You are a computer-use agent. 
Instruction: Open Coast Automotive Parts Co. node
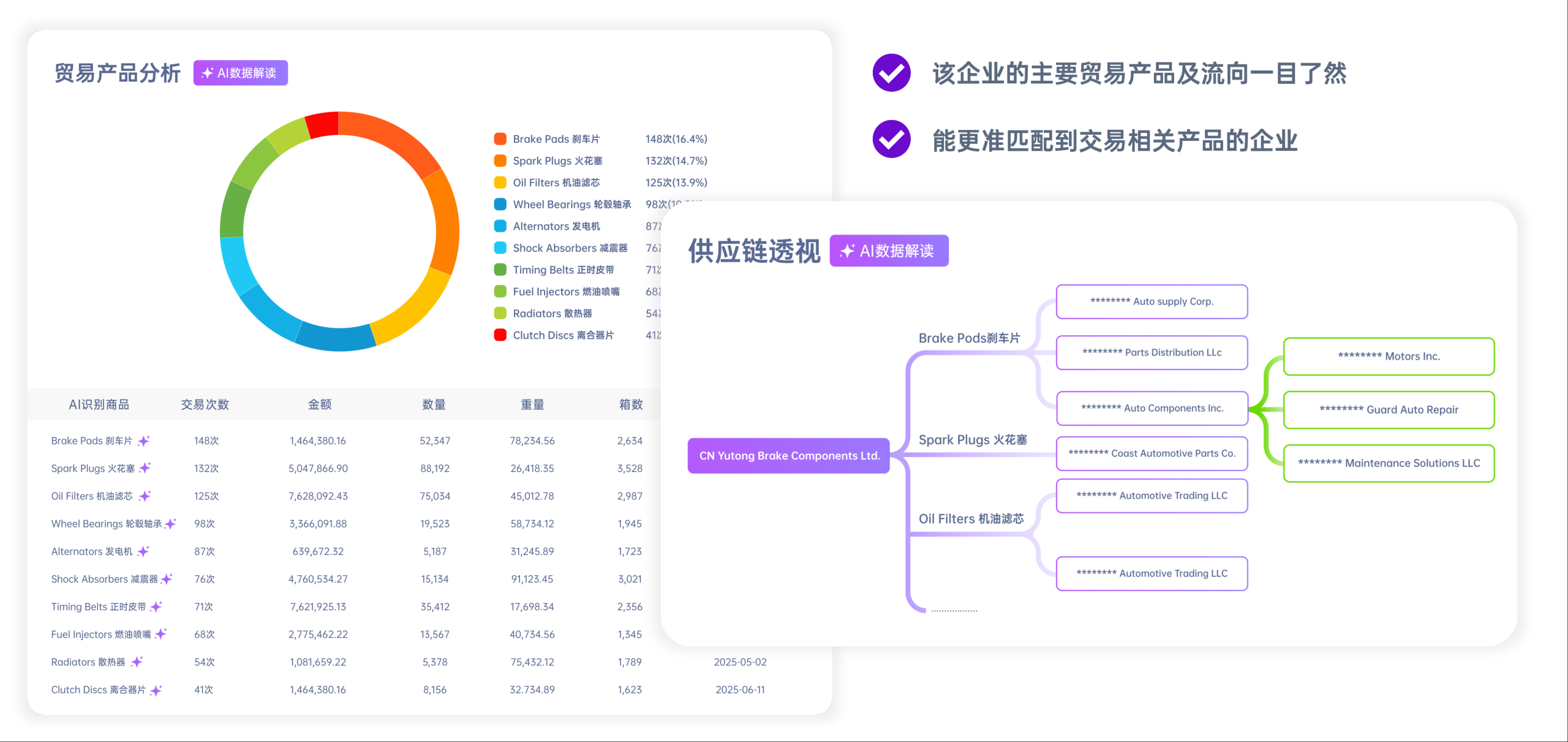[x=1152, y=453]
